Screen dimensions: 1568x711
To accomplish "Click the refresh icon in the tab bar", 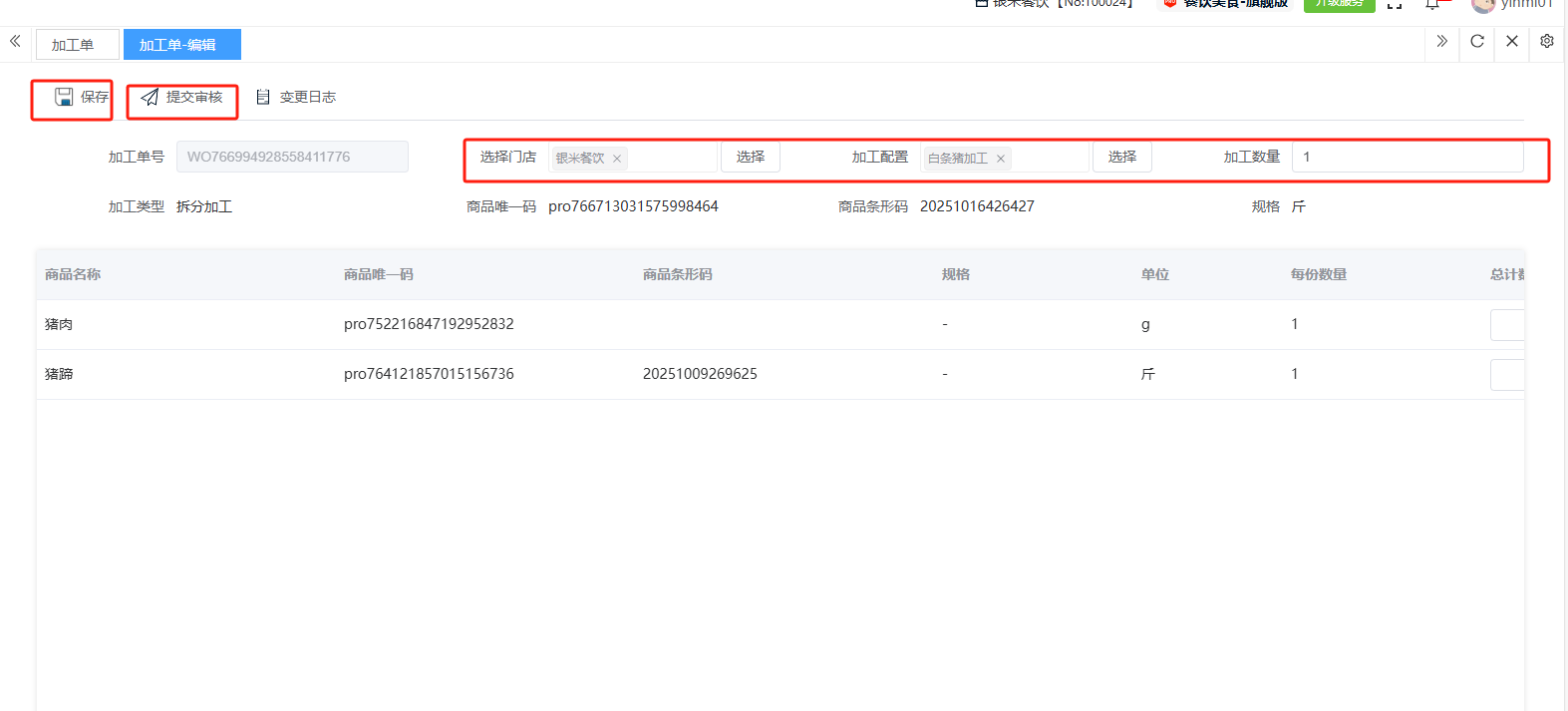I will [1477, 41].
